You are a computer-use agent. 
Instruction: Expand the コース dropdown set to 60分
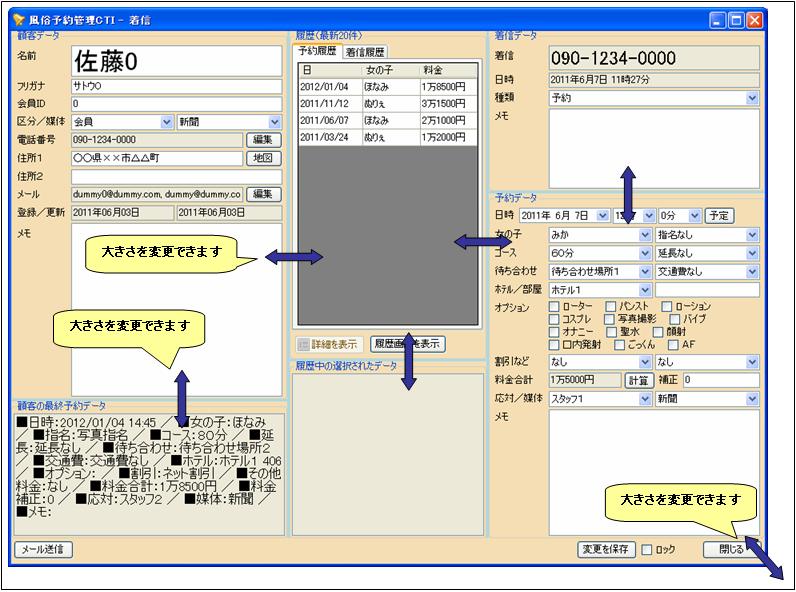tap(645, 253)
